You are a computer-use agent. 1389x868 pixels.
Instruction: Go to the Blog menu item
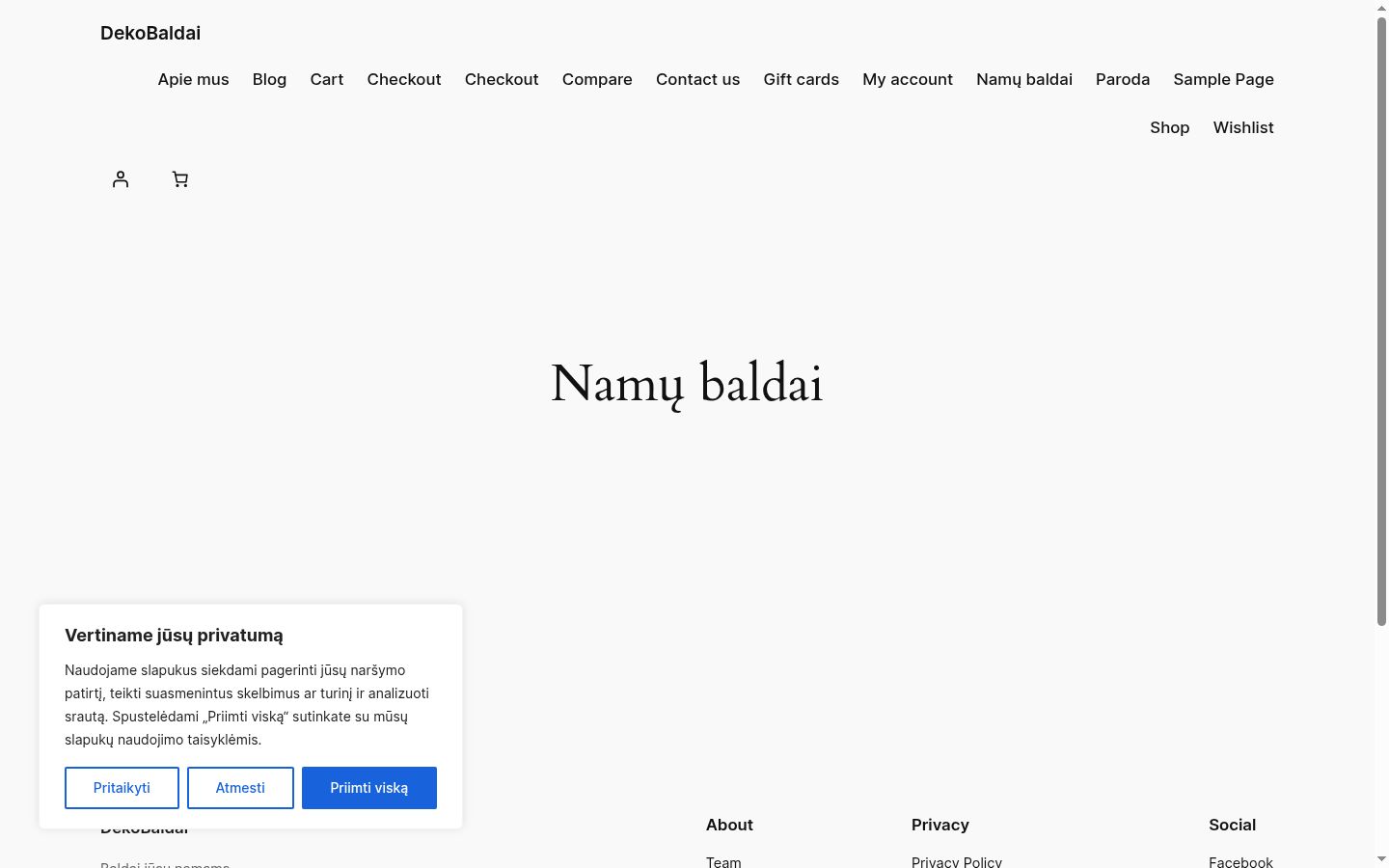click(x=269, y=79)
